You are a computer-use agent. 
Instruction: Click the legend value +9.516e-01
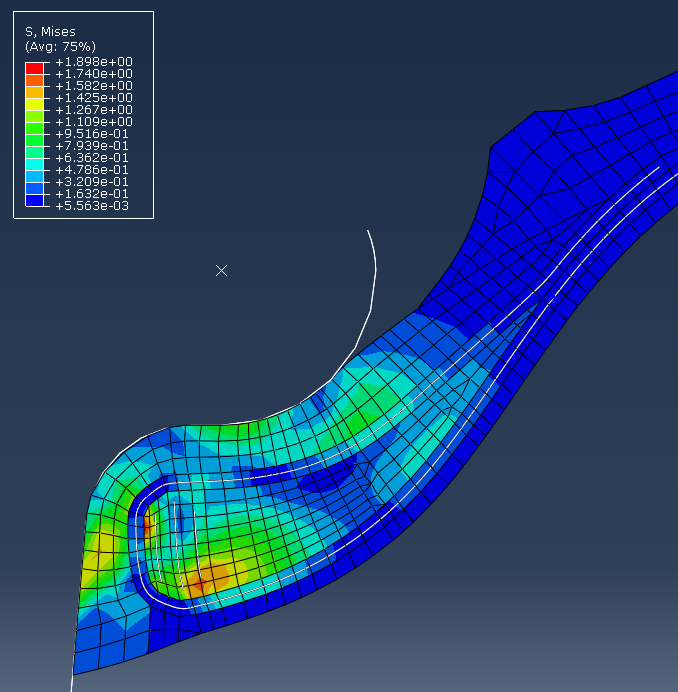(x=92, y=134)
